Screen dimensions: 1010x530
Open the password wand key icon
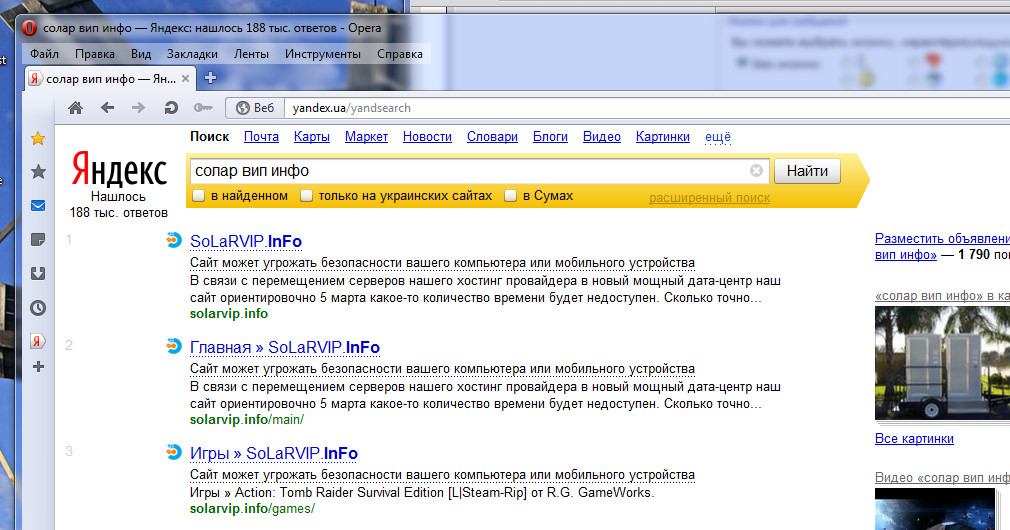(203, 108)
